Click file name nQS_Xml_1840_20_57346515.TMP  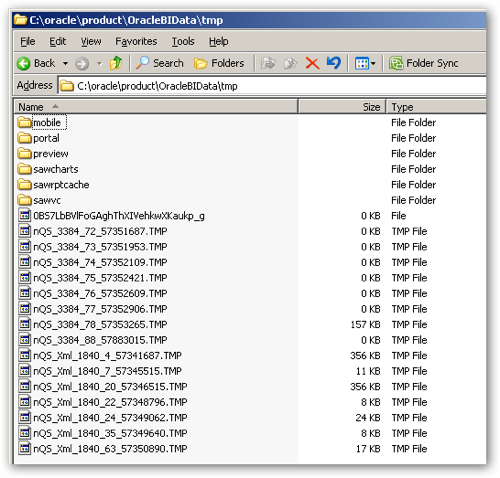click(110, 387)
